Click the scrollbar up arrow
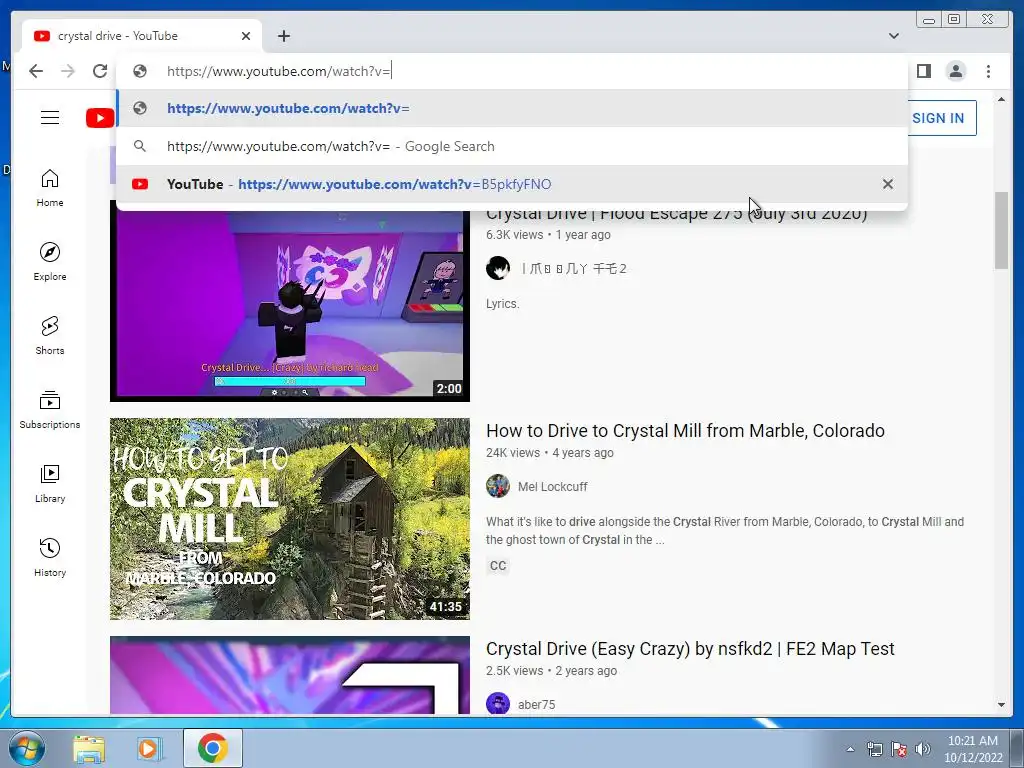The height and width of the screenshot is (768, 1024). click(1001, 99)
